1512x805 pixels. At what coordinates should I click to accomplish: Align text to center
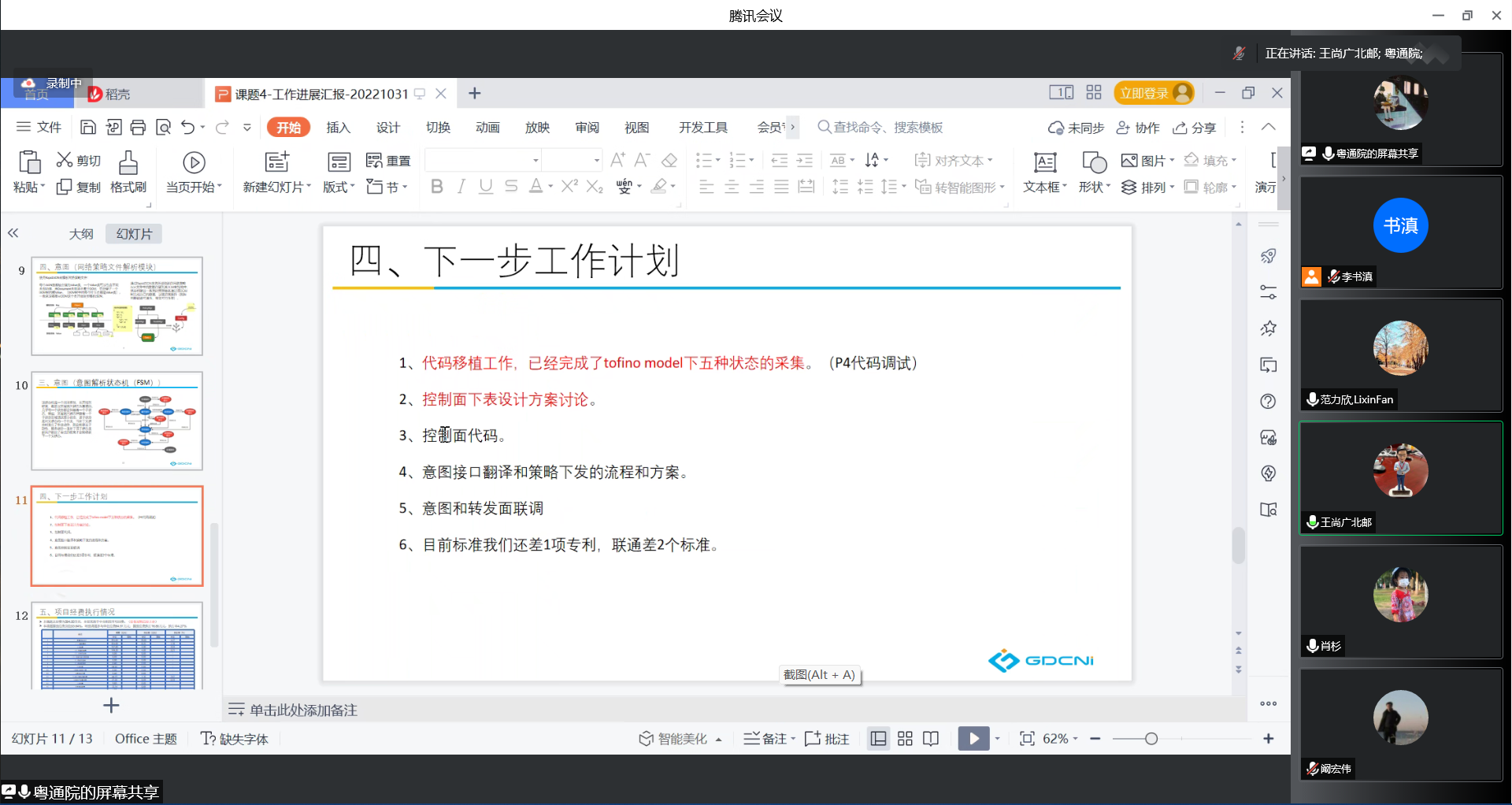(732, 187)
